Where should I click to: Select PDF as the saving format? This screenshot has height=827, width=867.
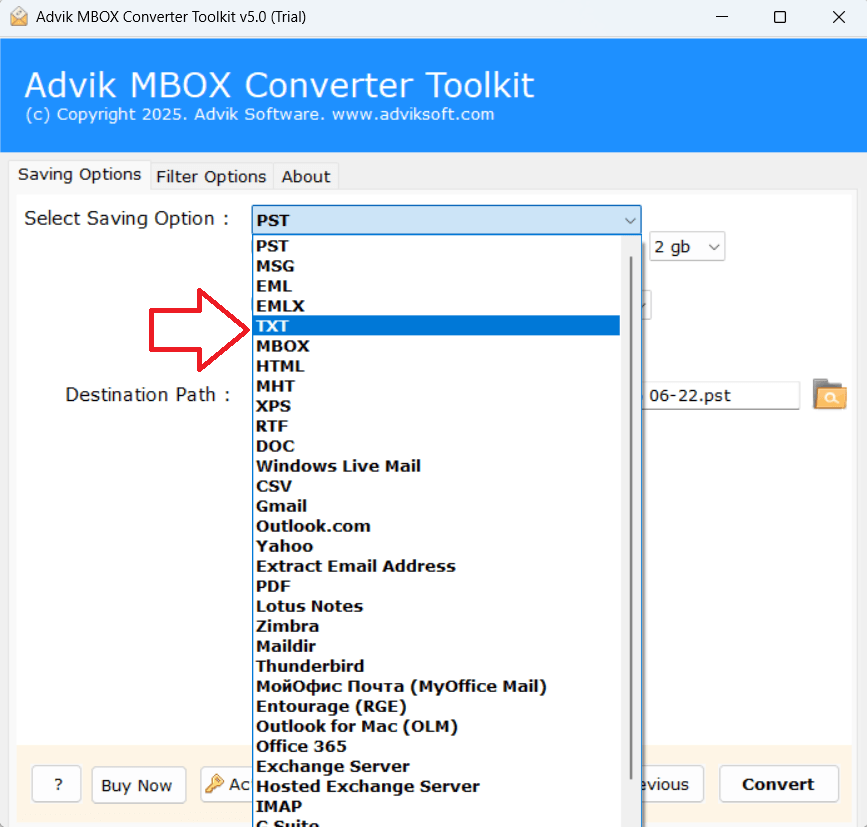pyautogui.click(x=436, y=586)
